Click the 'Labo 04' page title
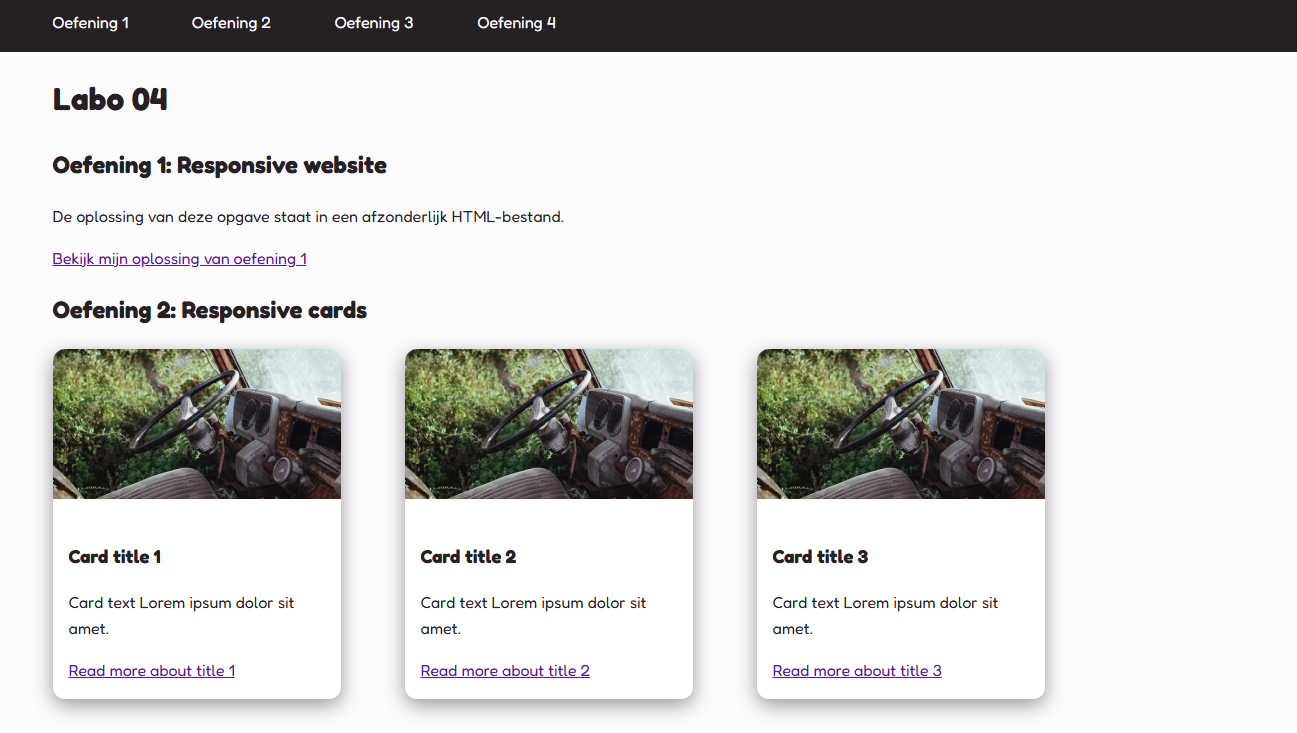Viewport: 1297px width, 733px height. [110, 100]
